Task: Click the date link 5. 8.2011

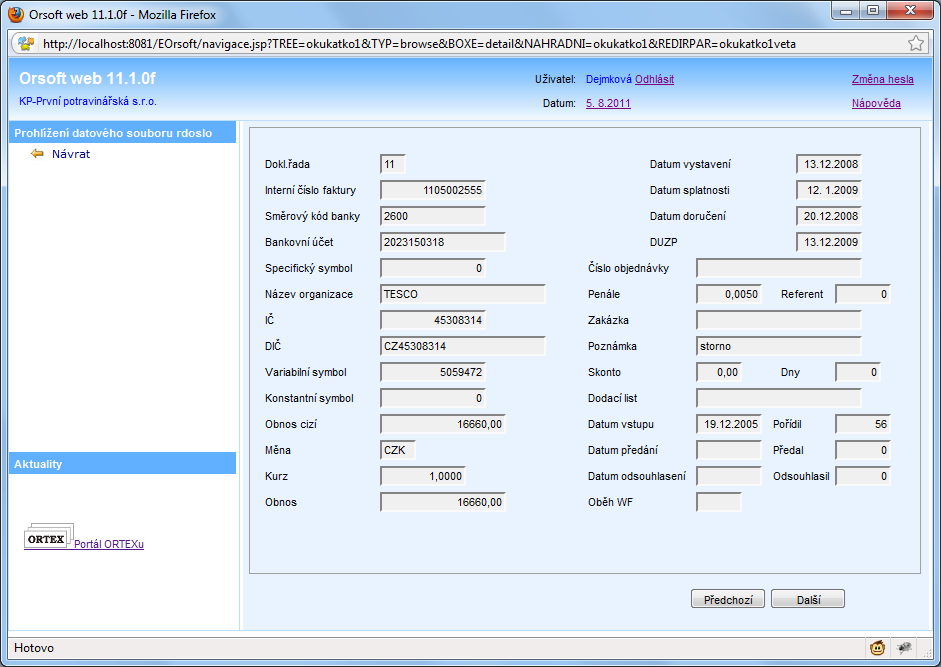Action: pyautogui.click(x=608, y=103)
